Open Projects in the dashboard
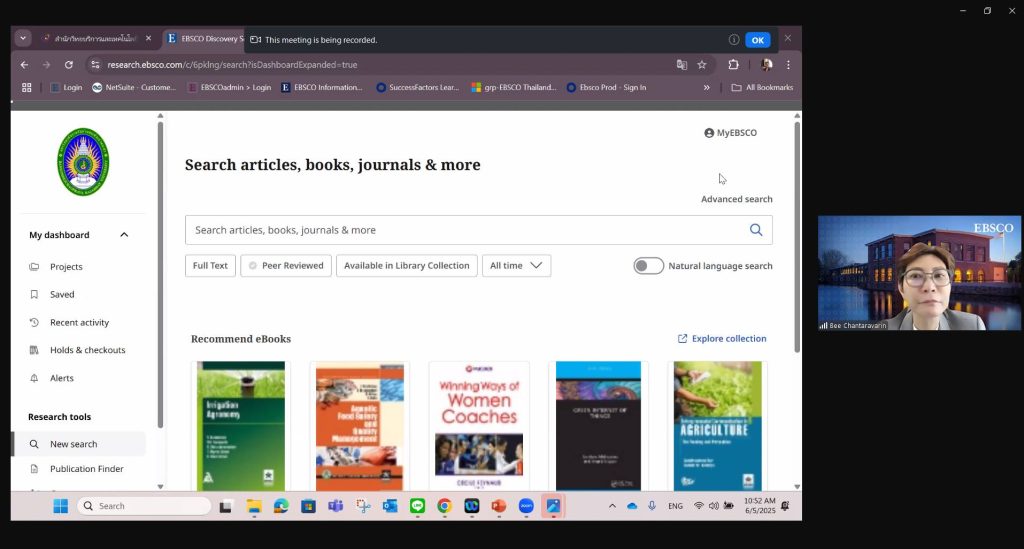This screenshot has height=549, width=1024. click(66, 266)
